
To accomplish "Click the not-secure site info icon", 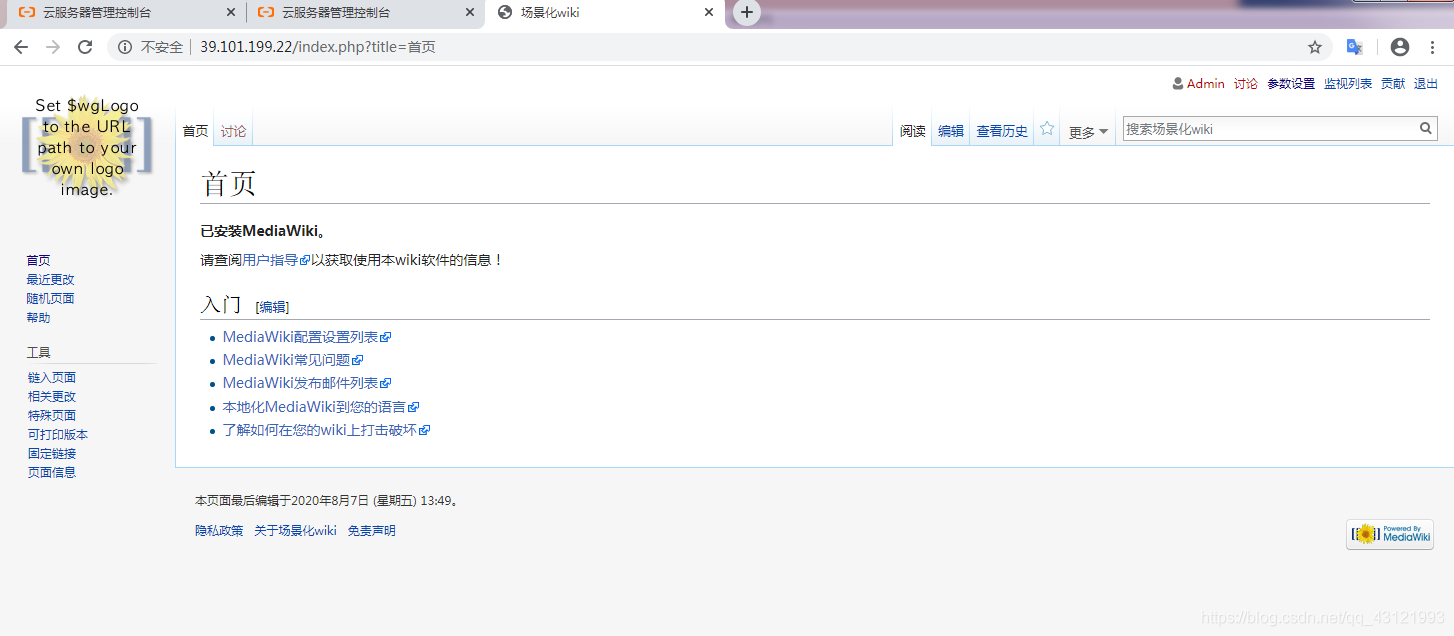I will (125, 47).
